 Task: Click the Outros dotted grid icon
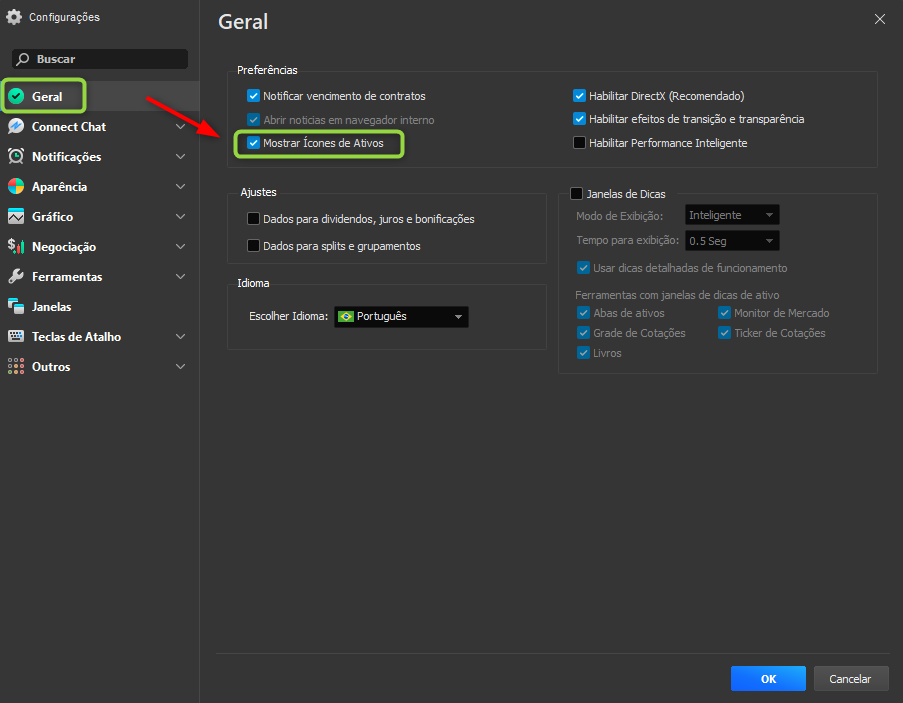(x=16, y=366)
